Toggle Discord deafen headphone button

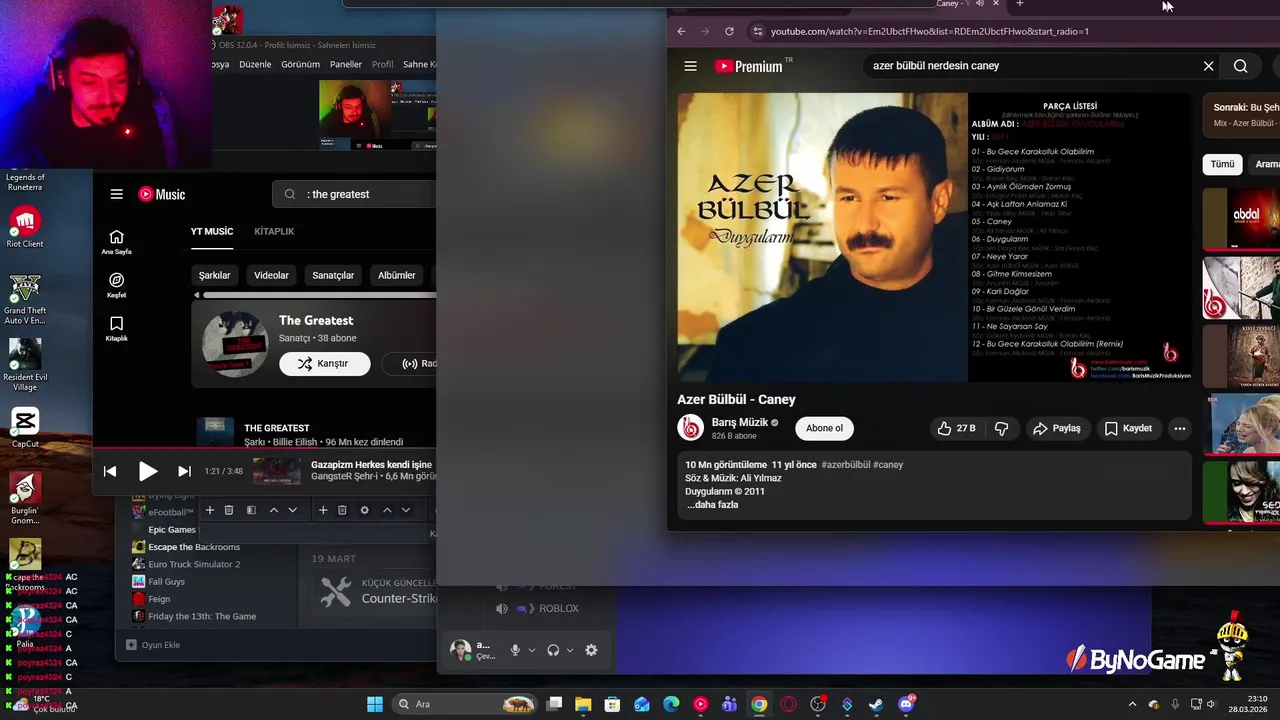pyautogui.click(x=553, y=650)
